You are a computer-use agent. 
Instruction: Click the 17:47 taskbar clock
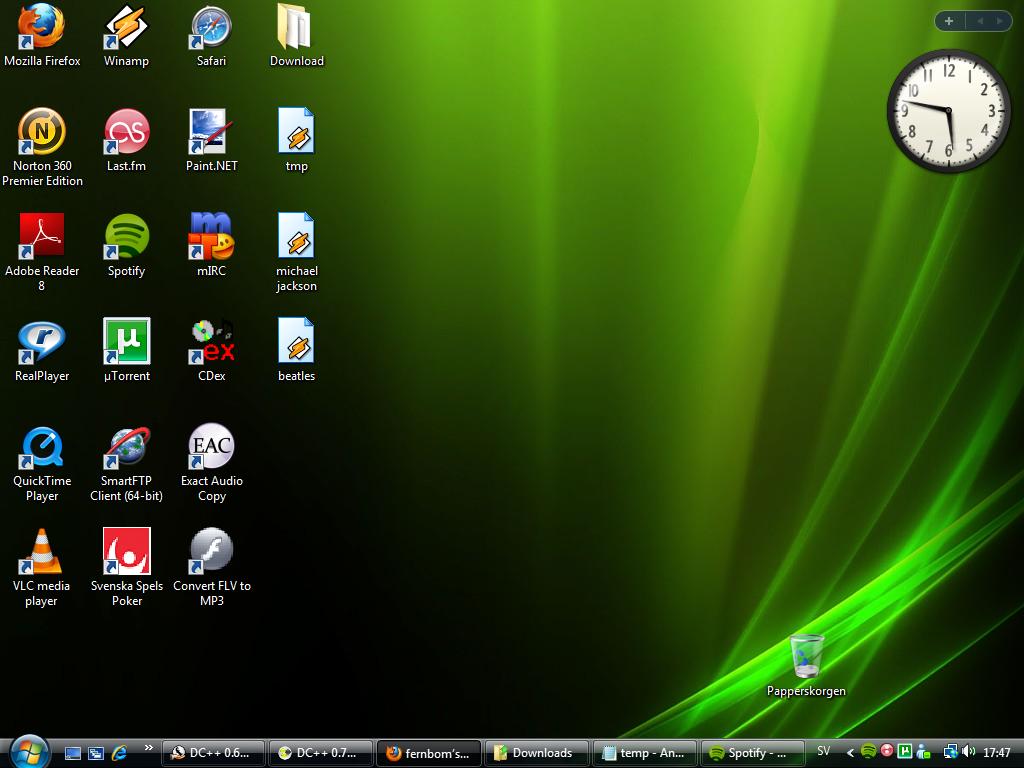tap(997, 753)
